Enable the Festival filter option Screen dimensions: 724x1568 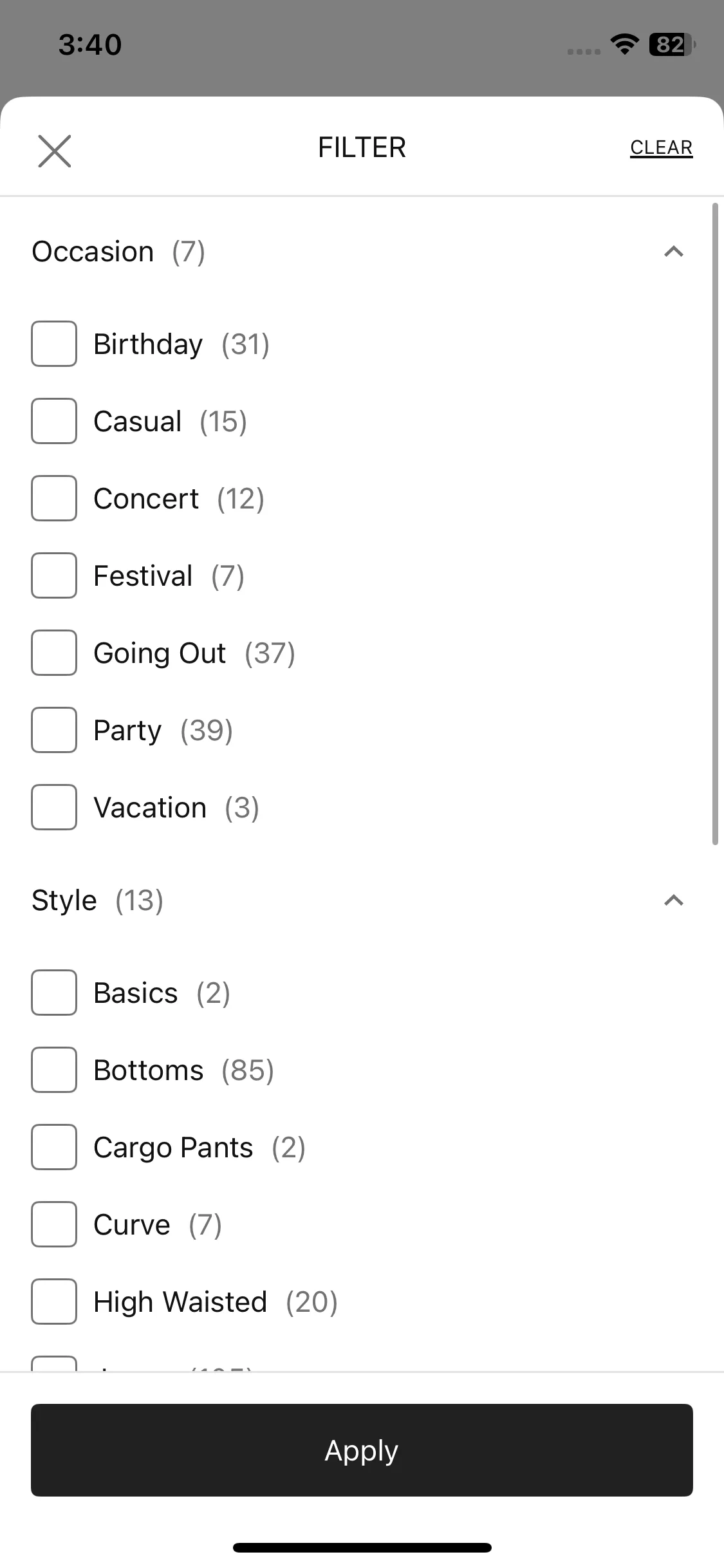54,575
